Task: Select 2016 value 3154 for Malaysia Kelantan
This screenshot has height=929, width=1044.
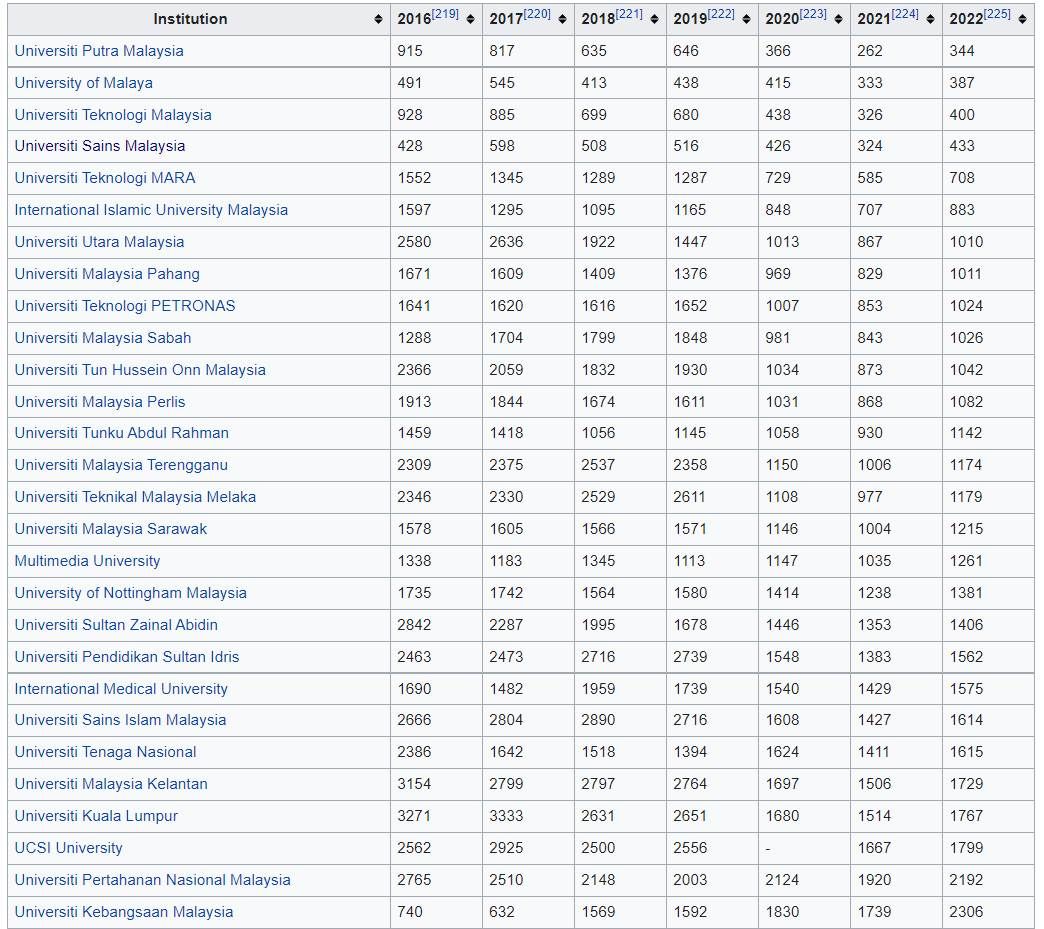Action: pos(414,784)
